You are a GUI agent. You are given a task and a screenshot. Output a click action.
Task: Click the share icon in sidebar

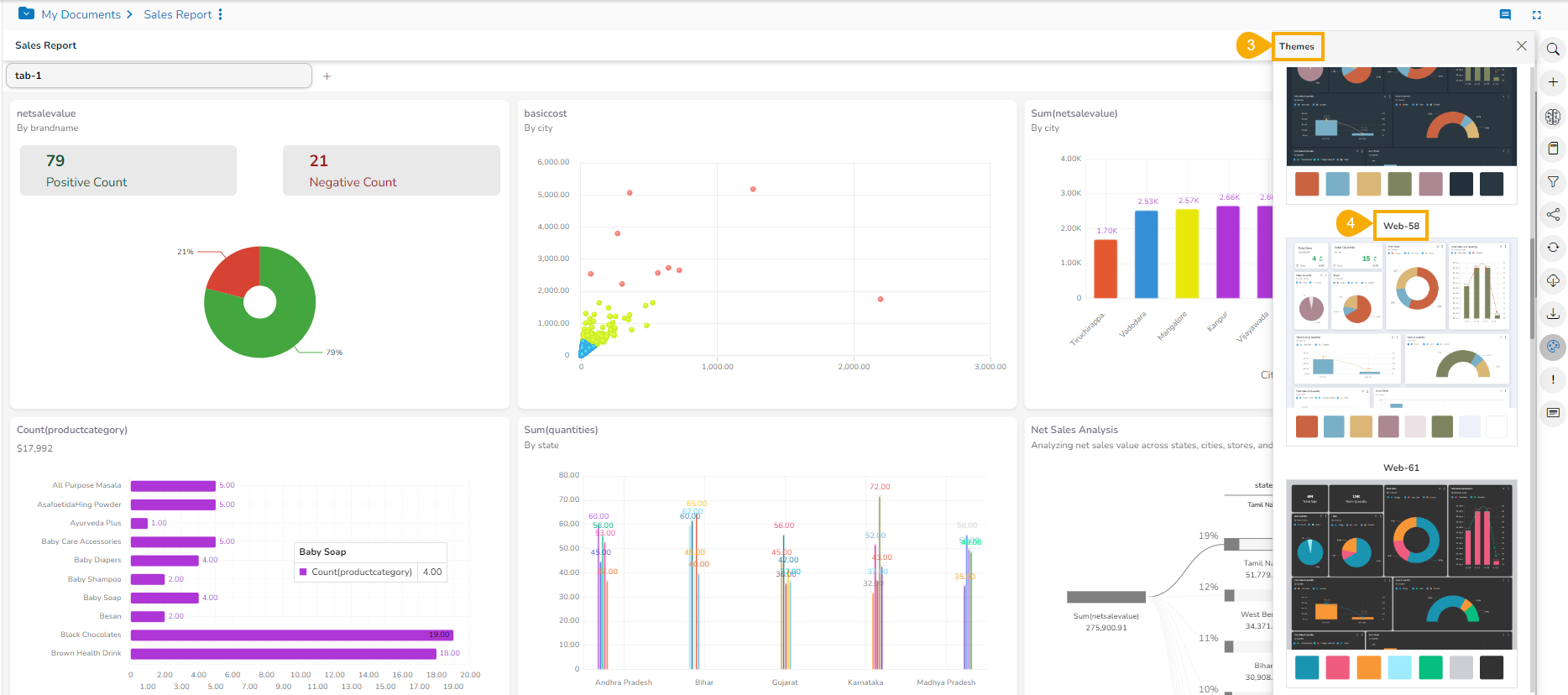[x=1553, y=214]
